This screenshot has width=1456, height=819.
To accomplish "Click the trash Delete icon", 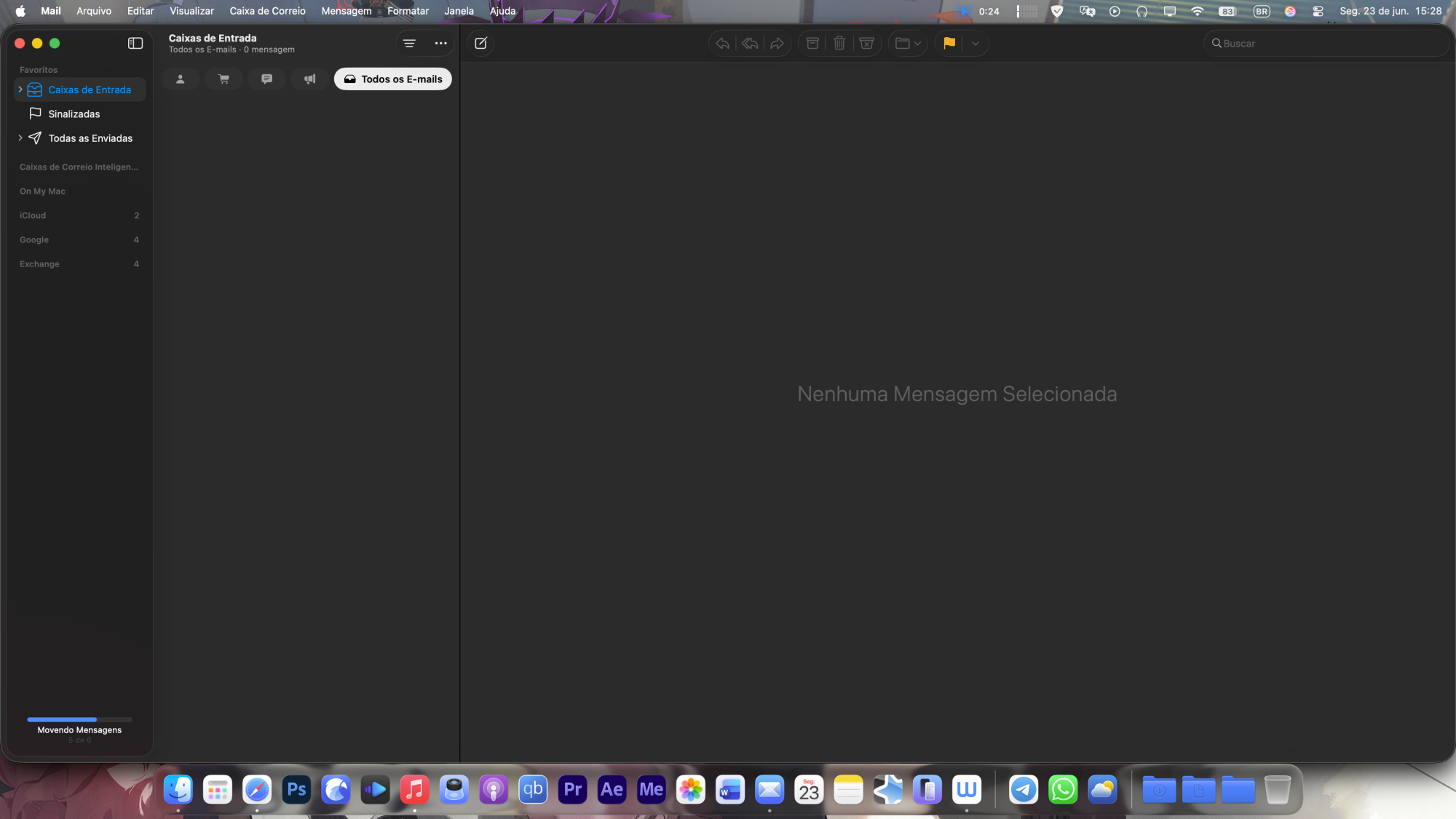I will click(x=839, y=44).
